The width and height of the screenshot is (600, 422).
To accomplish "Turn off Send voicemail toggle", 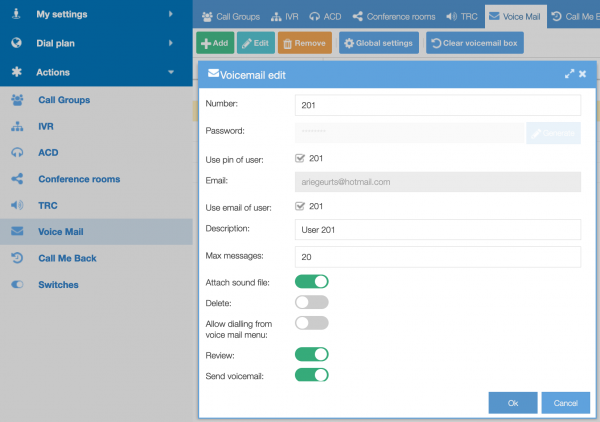I will [311, 375].
